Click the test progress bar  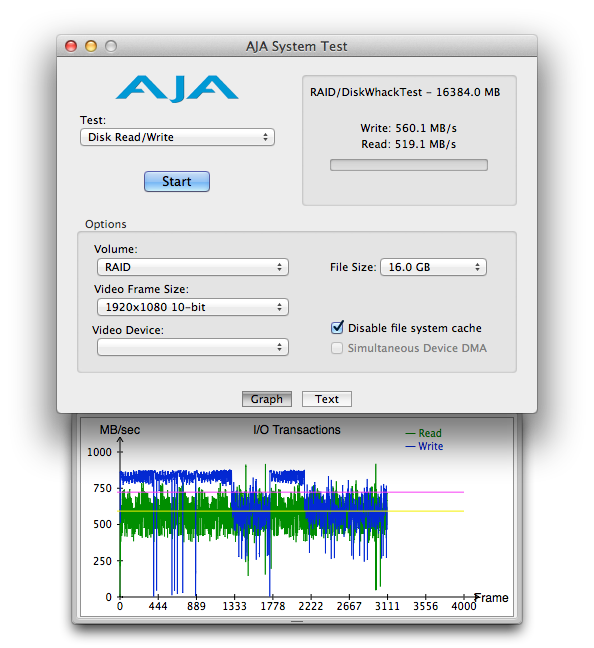pyautogui.click(x=409, y=165)
